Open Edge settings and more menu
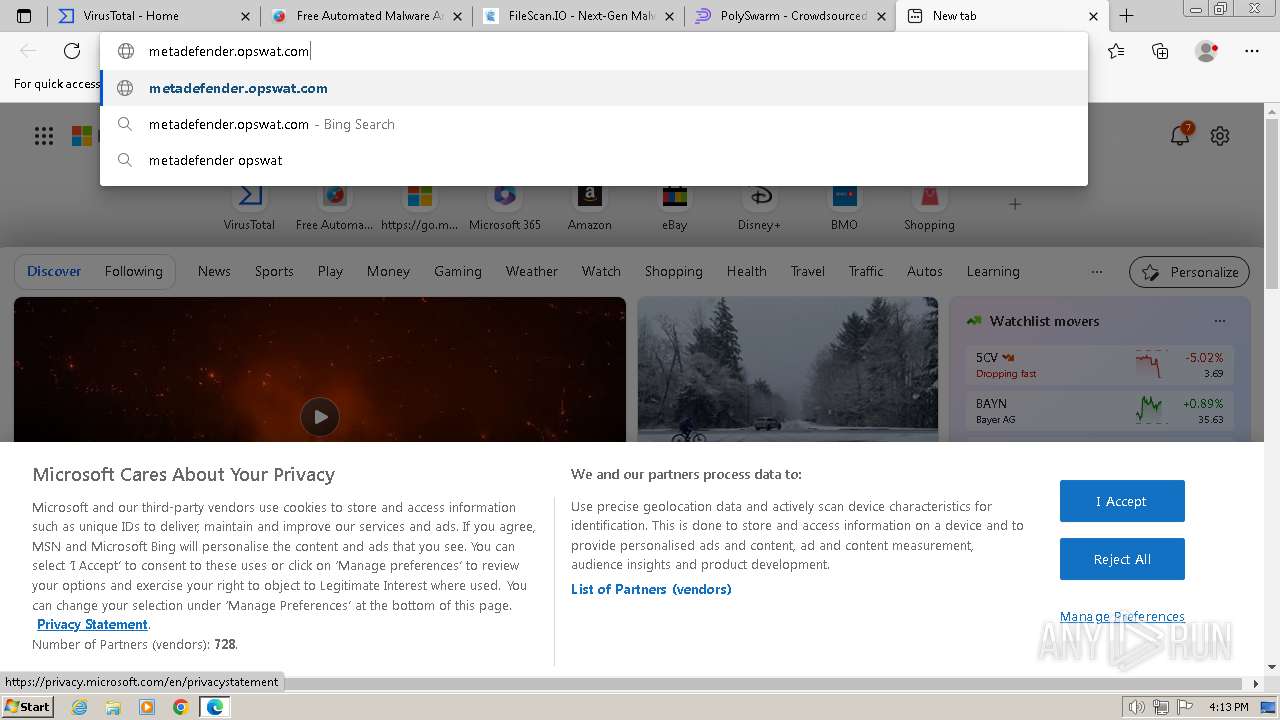 1252,51
